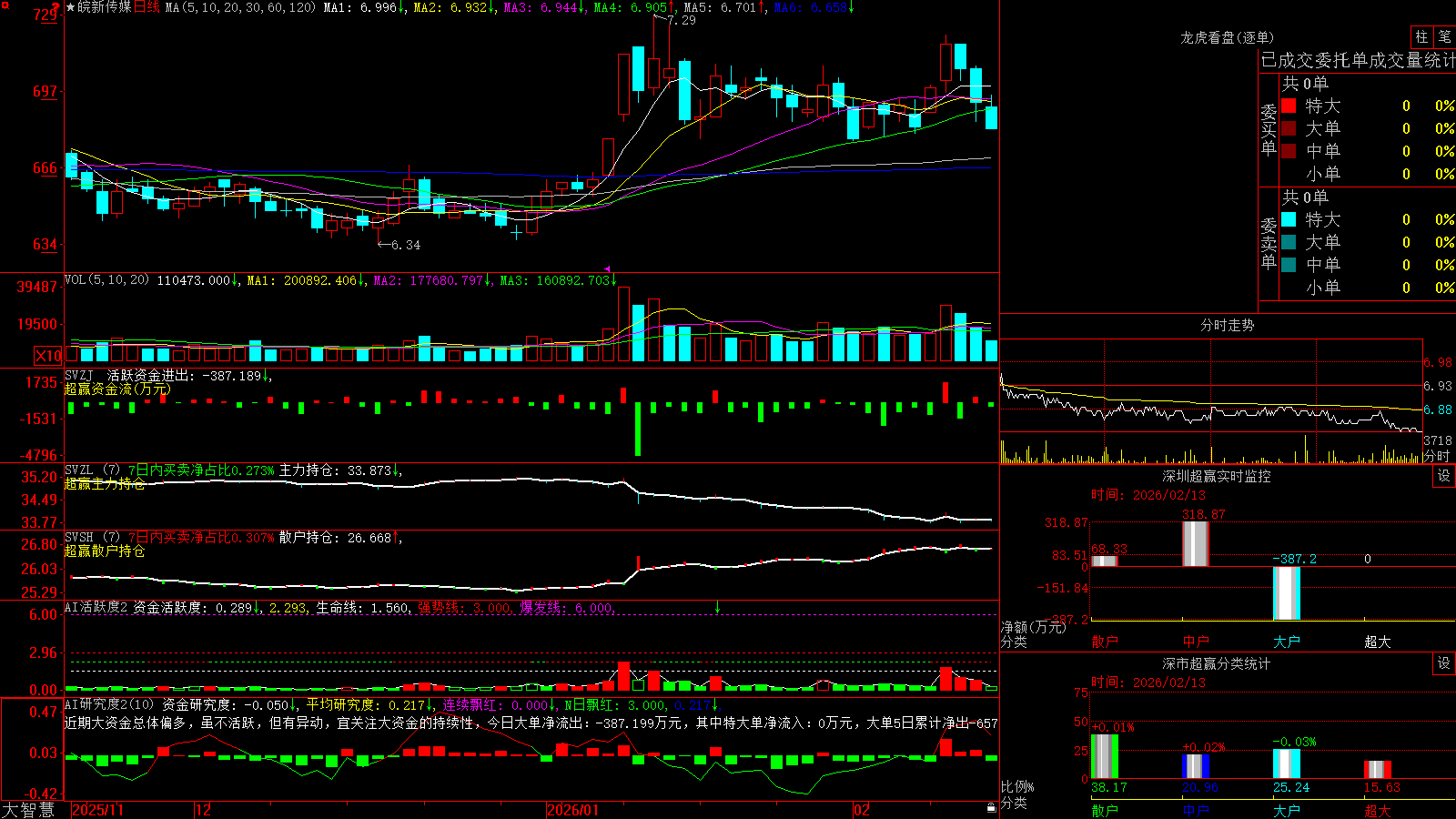Image resolution: width=1456 pixels, height=819 pixels.
Task: Click the 分时走势 panel title
Action: click(1227, 325)
